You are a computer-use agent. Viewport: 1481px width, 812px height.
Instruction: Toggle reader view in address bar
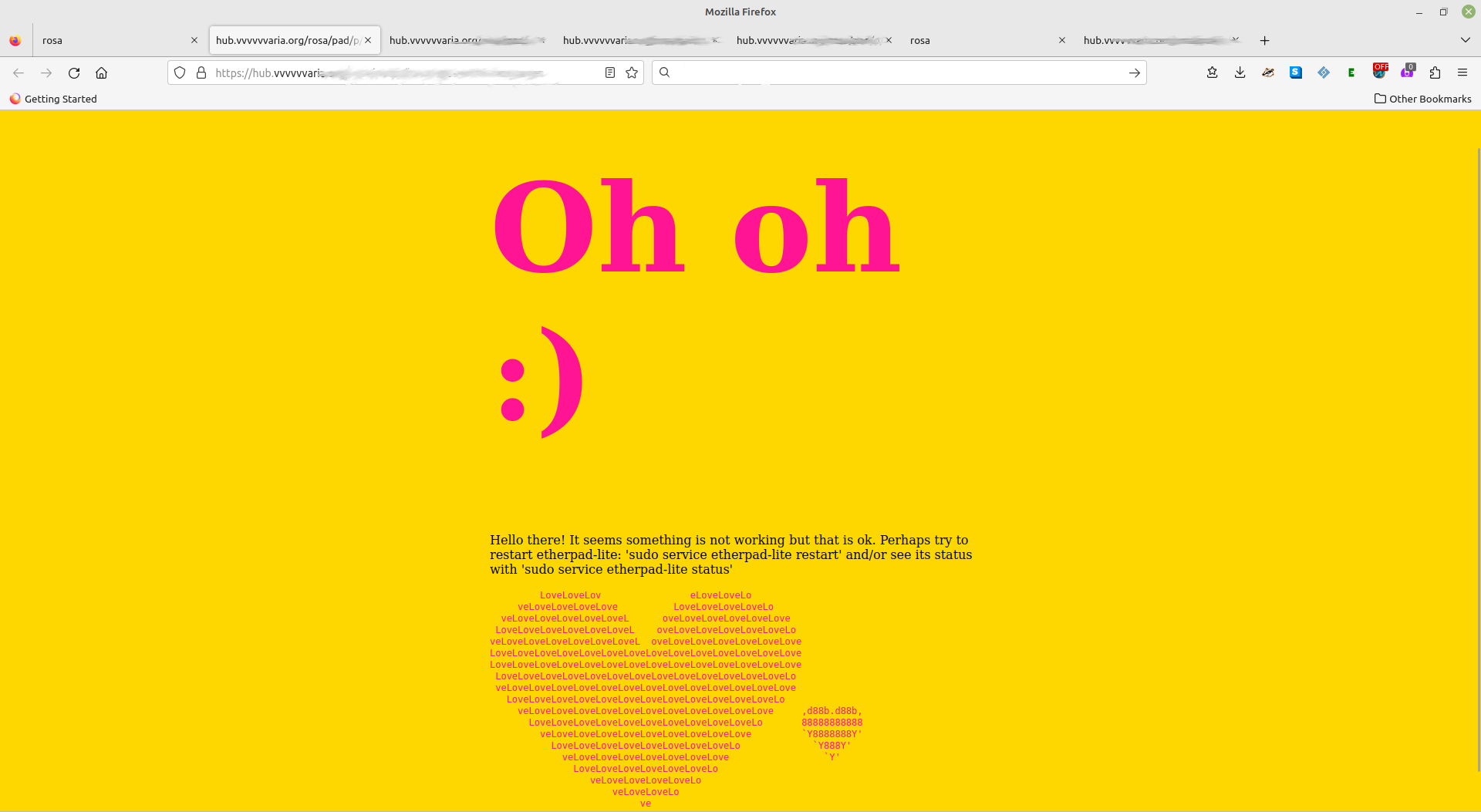609,72
